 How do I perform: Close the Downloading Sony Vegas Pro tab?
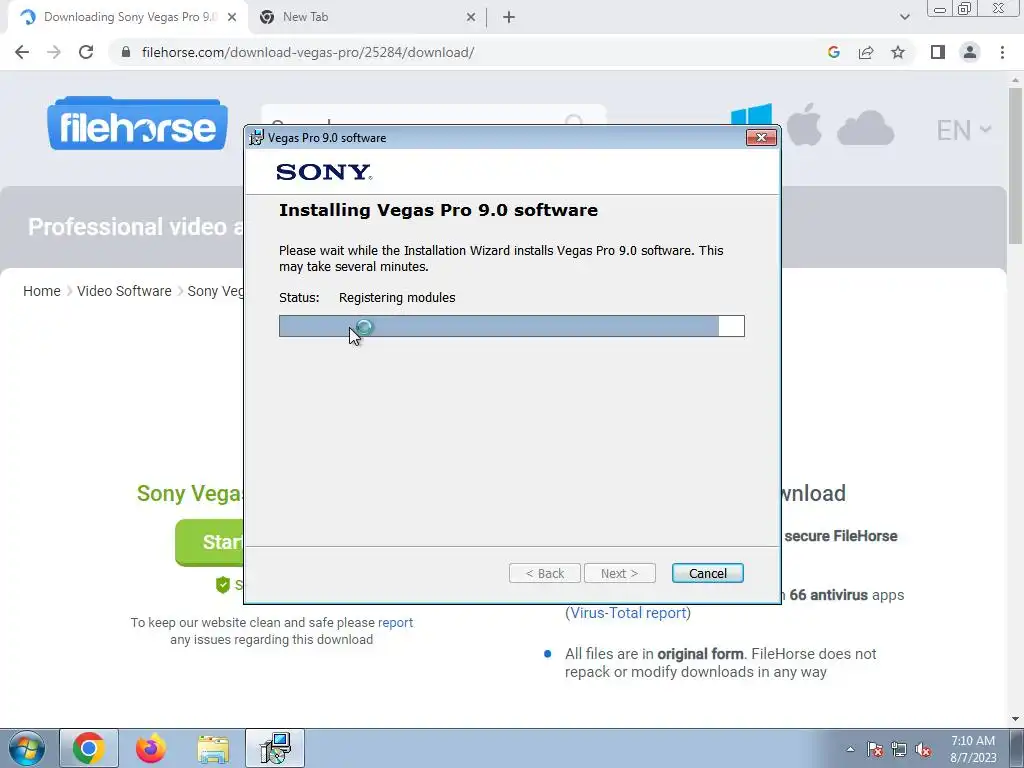point(232,18)
